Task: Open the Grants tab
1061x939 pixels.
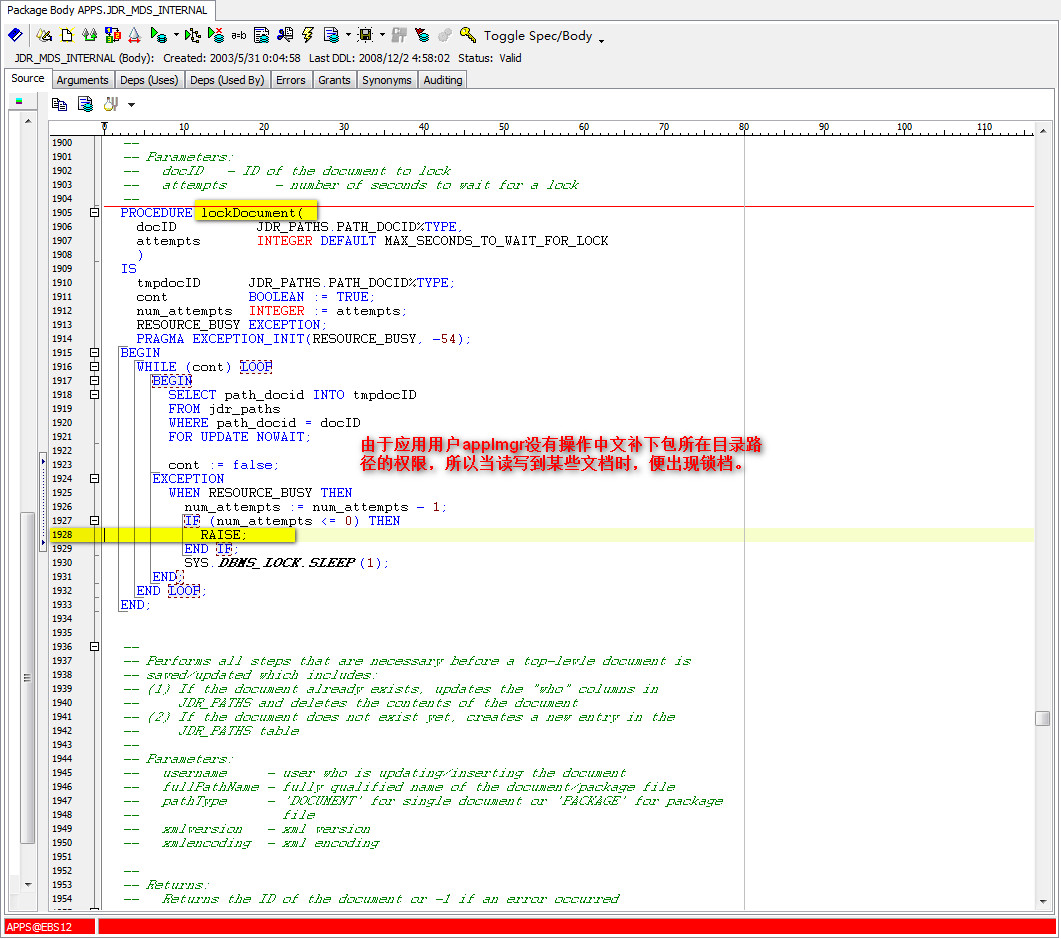Action: tap(334, 80)
